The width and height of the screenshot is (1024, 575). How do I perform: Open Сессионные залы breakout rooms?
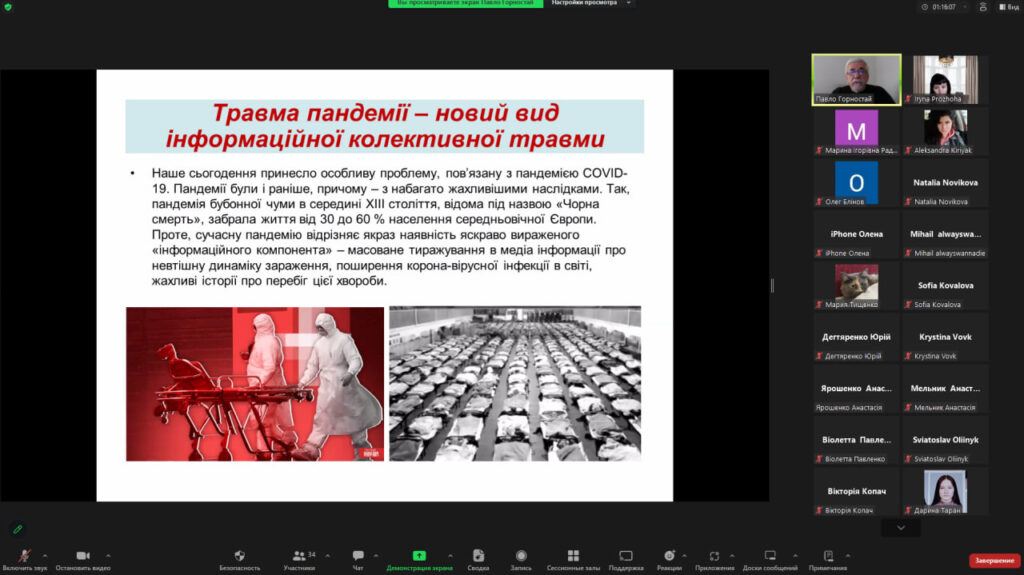tap(573, 556)
